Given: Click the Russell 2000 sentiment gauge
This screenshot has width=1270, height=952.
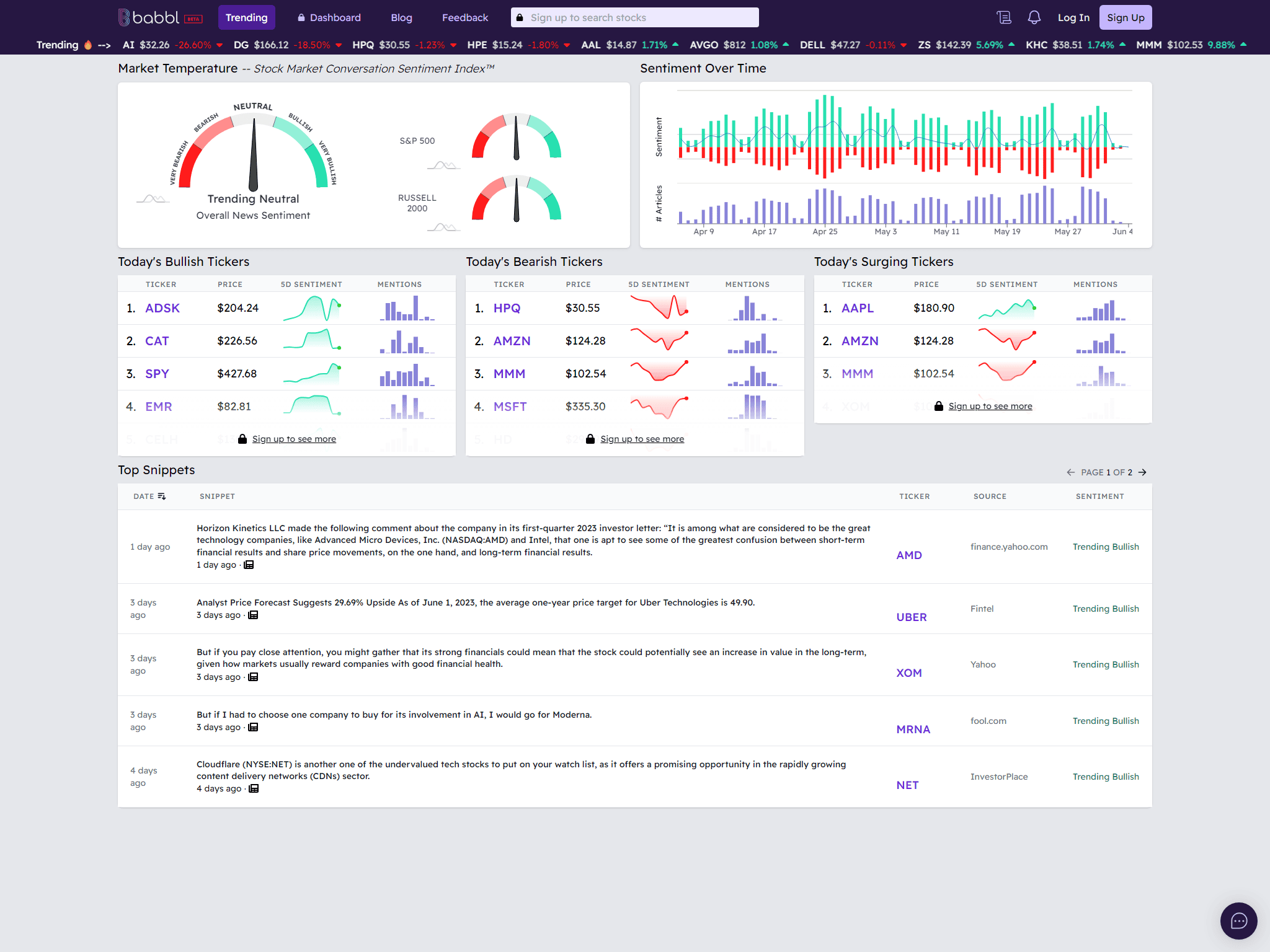Looking at the screenshot, I should pyautogui.click(x=517, y=198).
